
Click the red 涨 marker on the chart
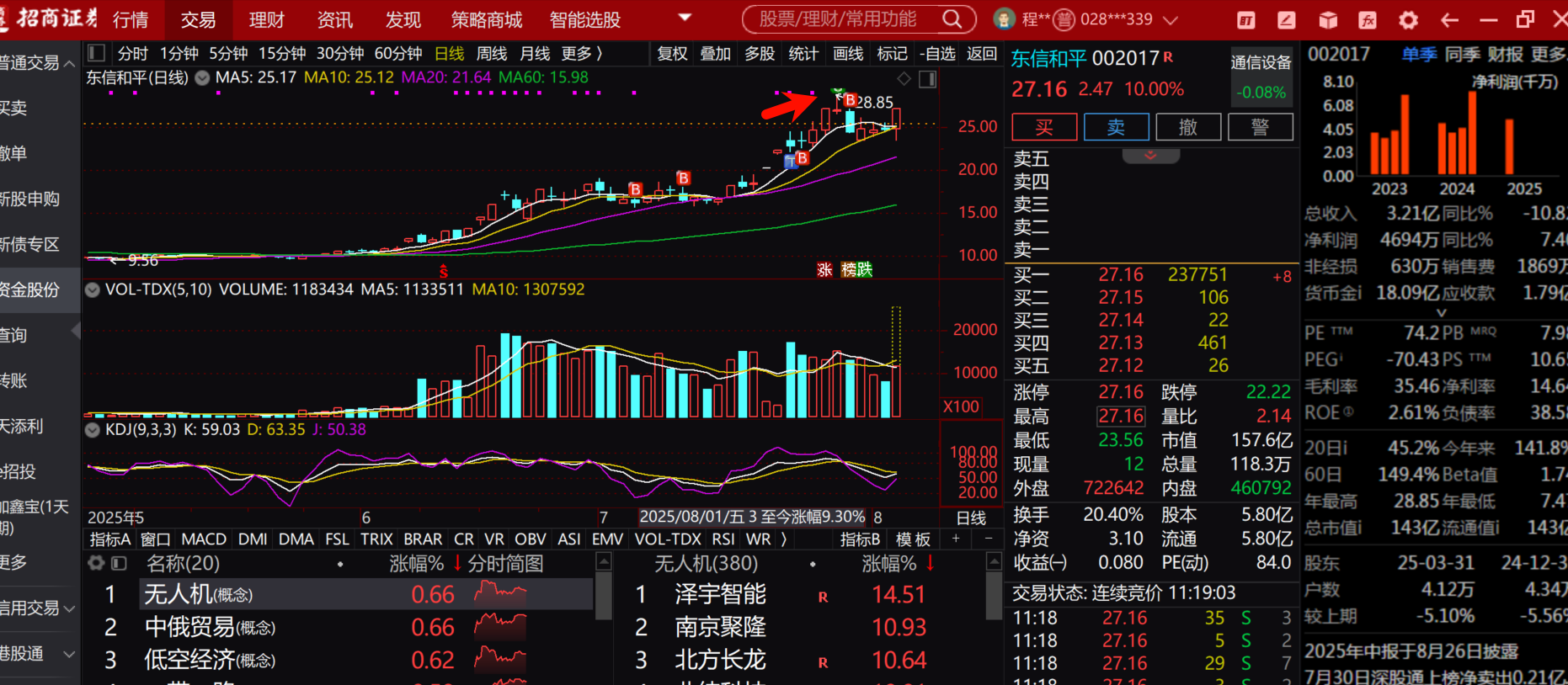[x=824, y=269]
